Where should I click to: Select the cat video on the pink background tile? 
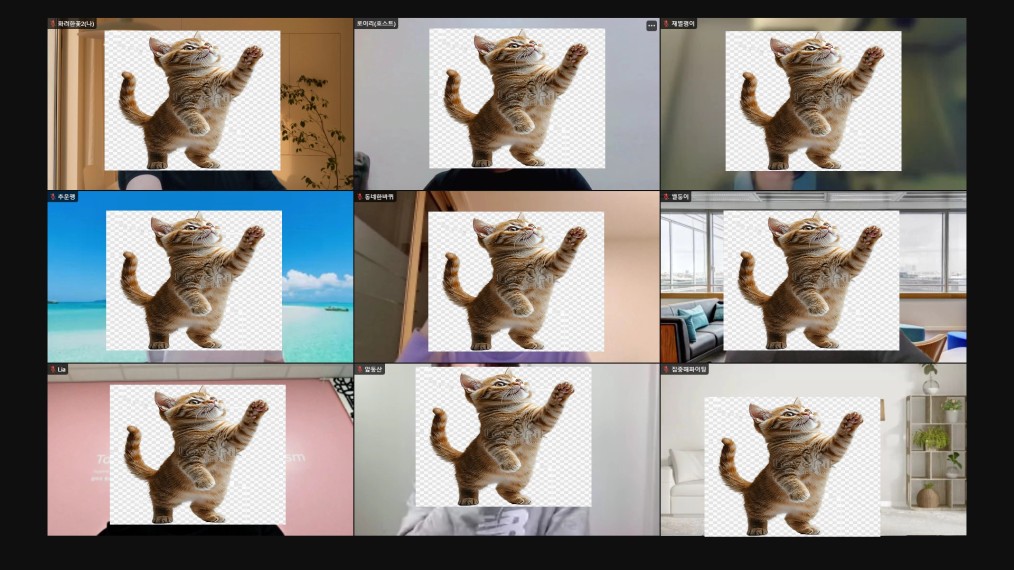click(197, 454)
